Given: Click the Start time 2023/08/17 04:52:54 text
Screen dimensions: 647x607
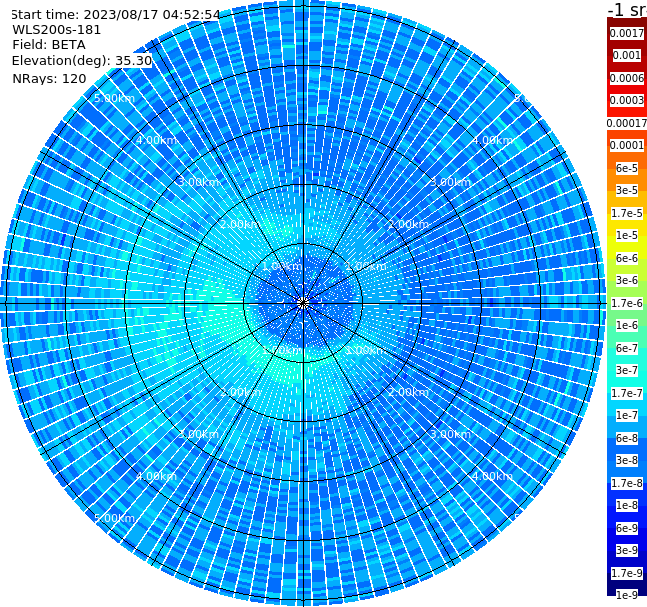Looking at the screenshot, I should coord(115,15).
